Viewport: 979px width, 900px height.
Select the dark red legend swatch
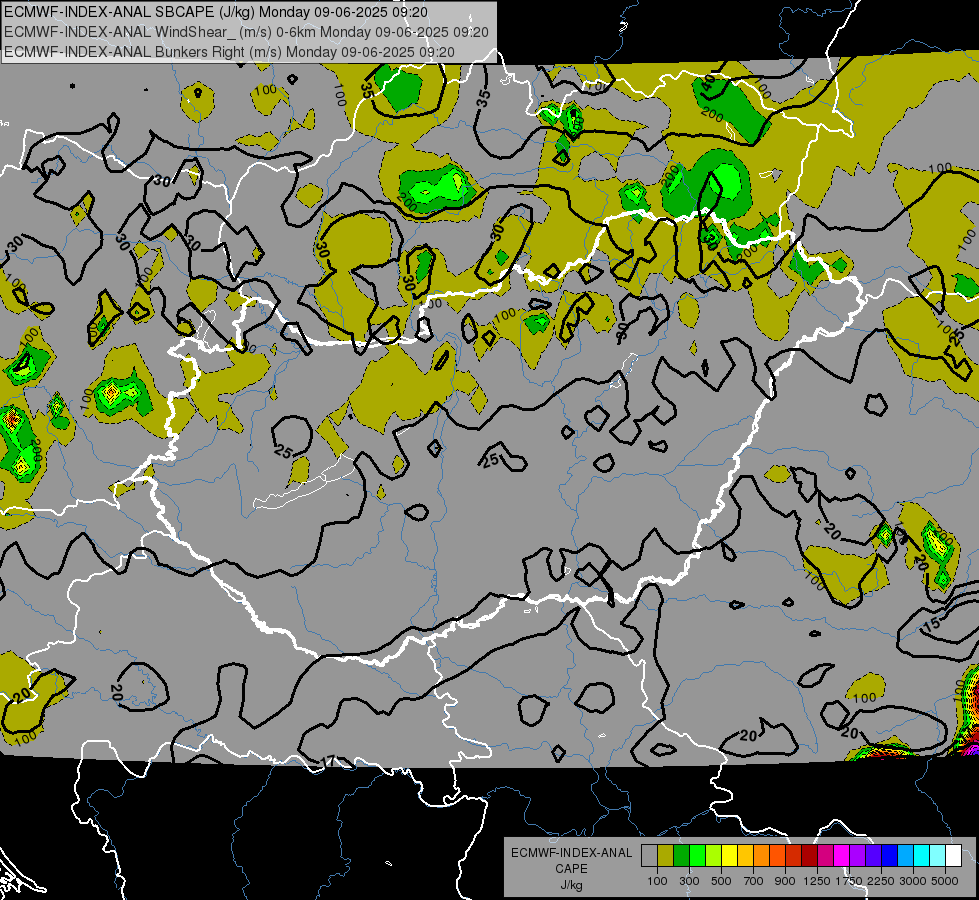click(809, 856)
